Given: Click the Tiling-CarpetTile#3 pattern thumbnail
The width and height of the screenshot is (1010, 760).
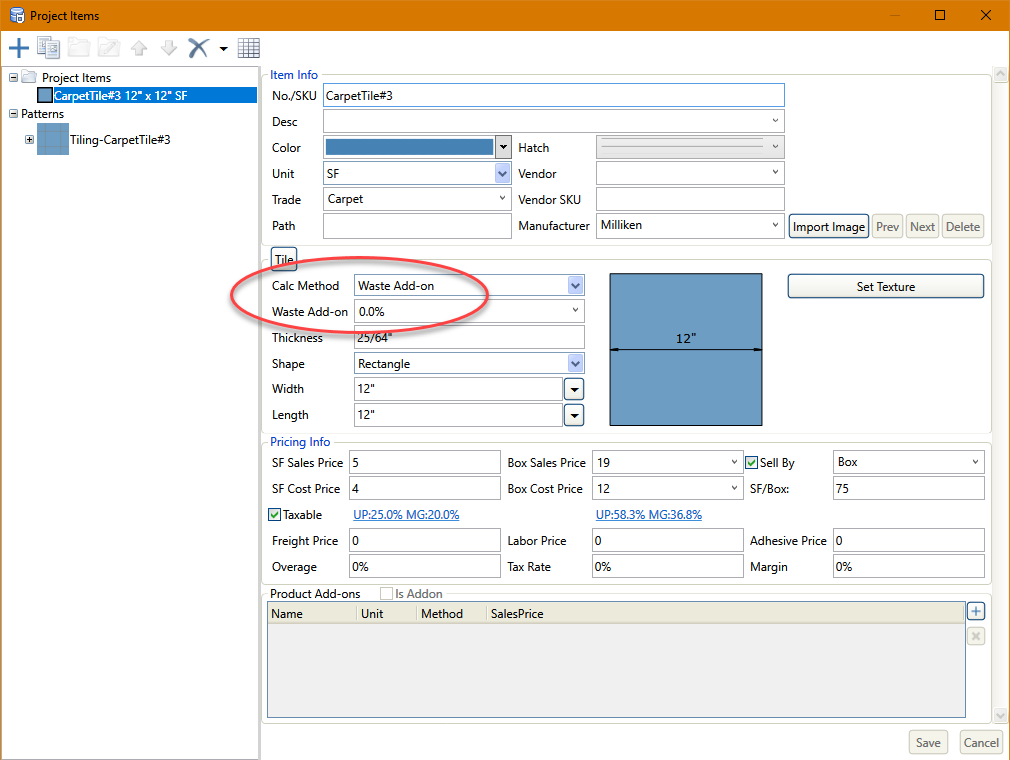Looking at the screenshot, I should pos(53,139).
